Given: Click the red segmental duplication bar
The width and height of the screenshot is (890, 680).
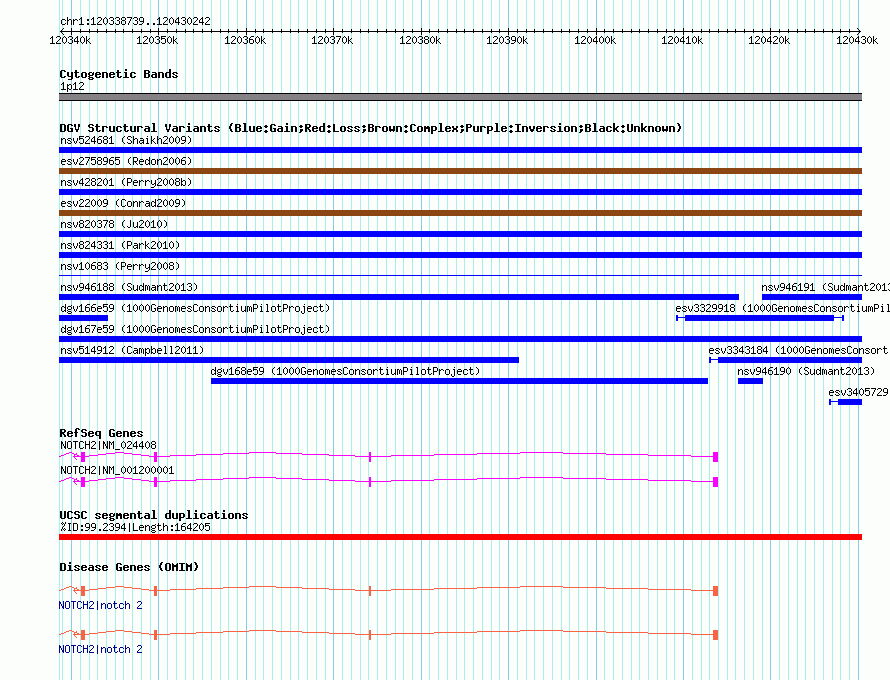Looking at the screenshot, I should (x=460, y=537).
